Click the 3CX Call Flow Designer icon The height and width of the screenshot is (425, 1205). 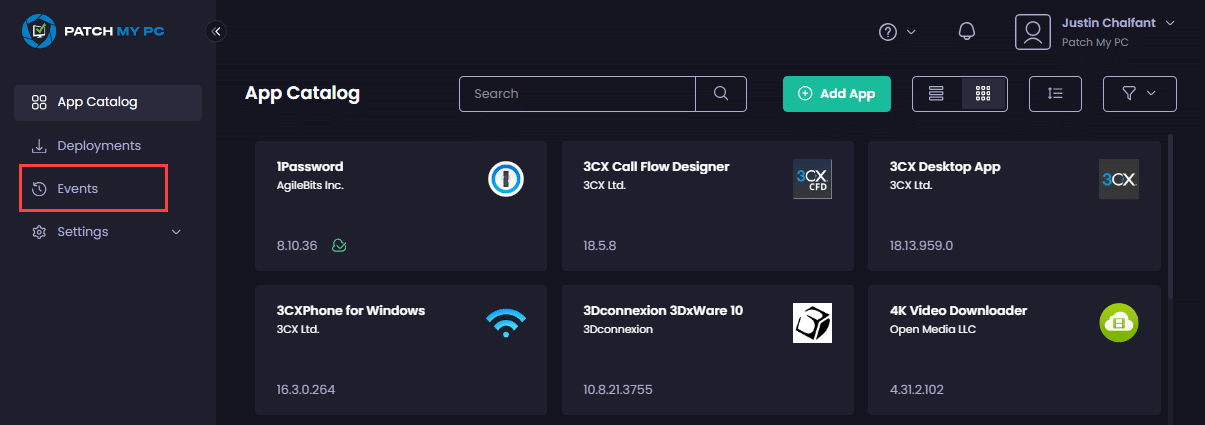click(x=812, y=179)
